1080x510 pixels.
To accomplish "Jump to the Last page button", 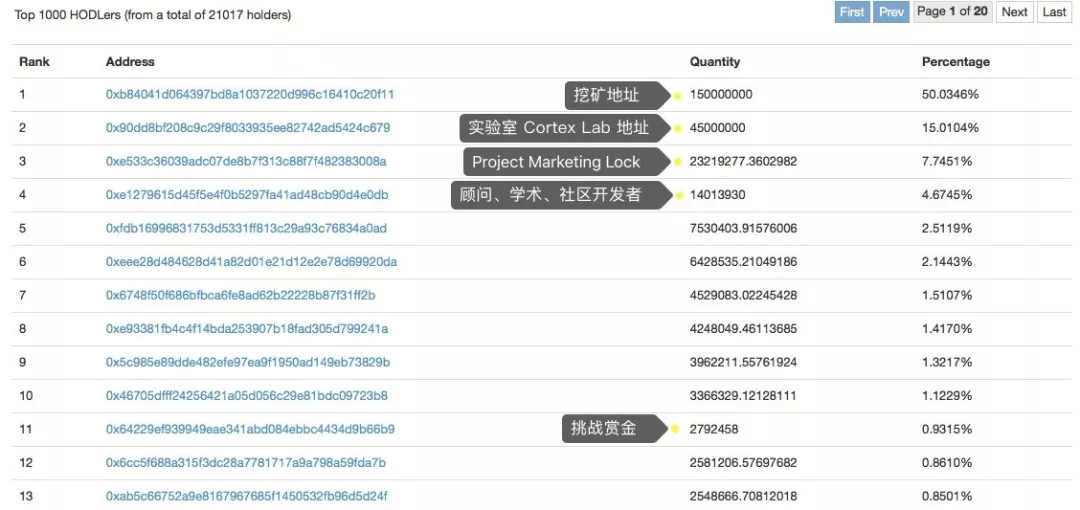I will coord(1055,12).
